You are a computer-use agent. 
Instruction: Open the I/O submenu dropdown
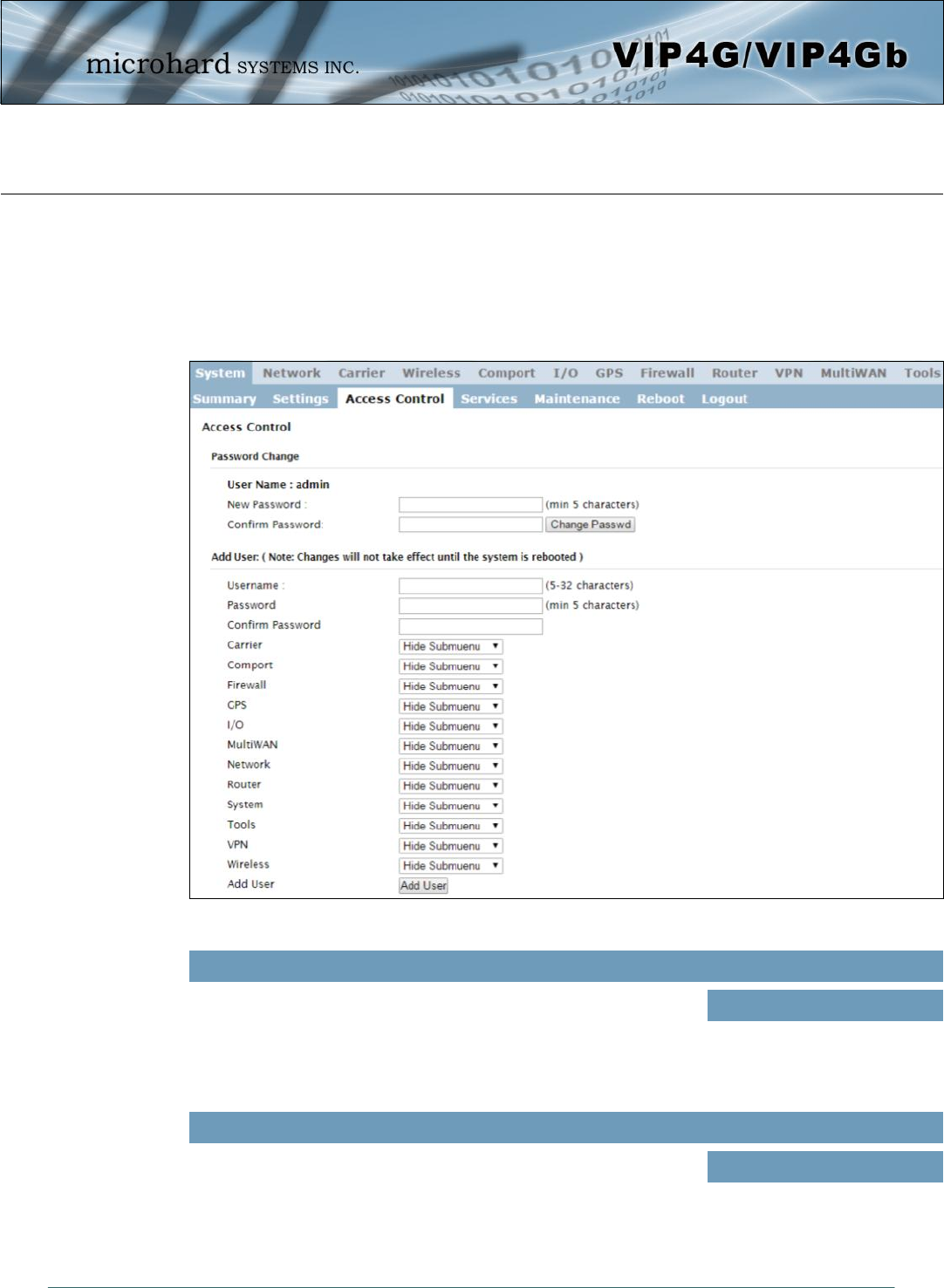pos(451,726)
